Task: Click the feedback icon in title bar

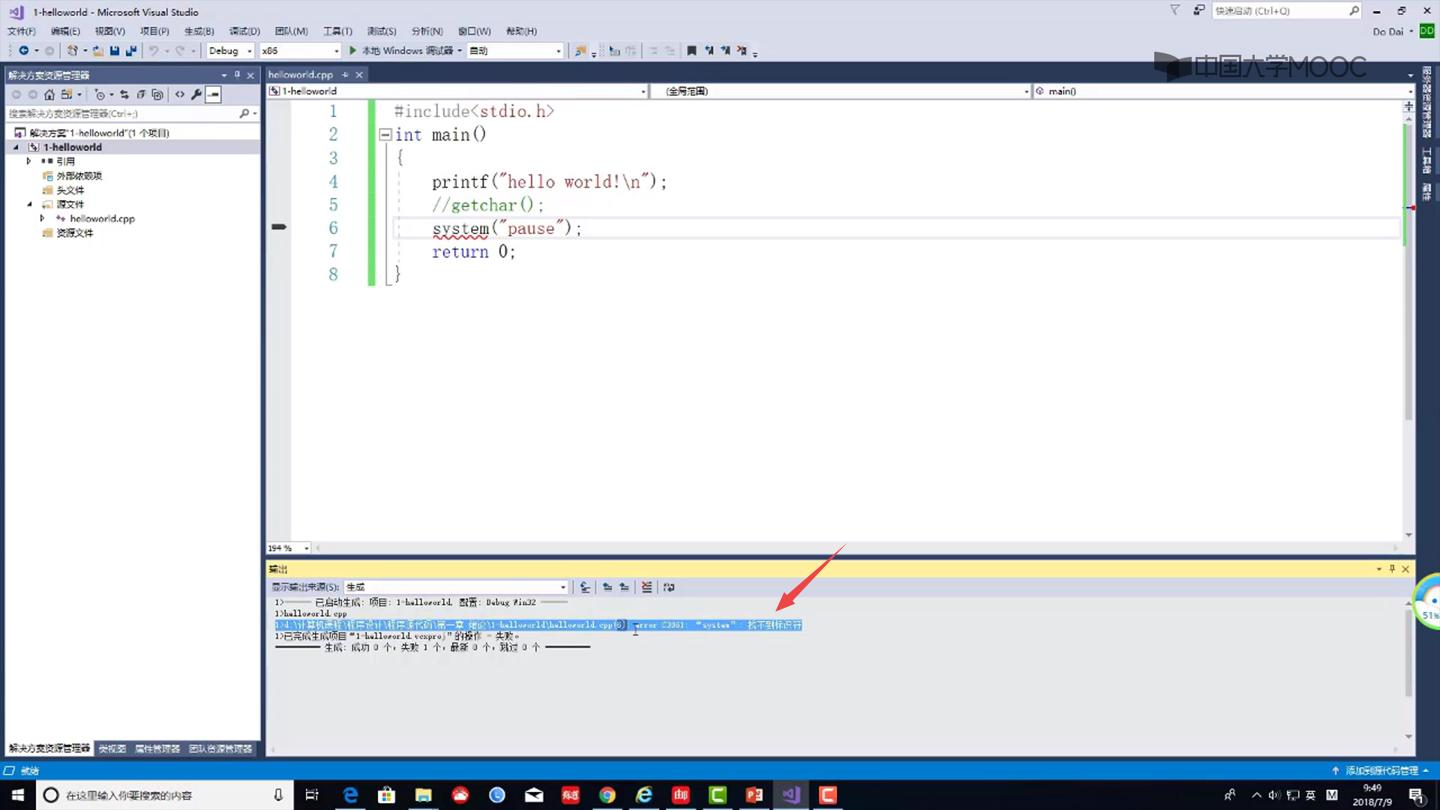Action: click(x=1199, y=11)
